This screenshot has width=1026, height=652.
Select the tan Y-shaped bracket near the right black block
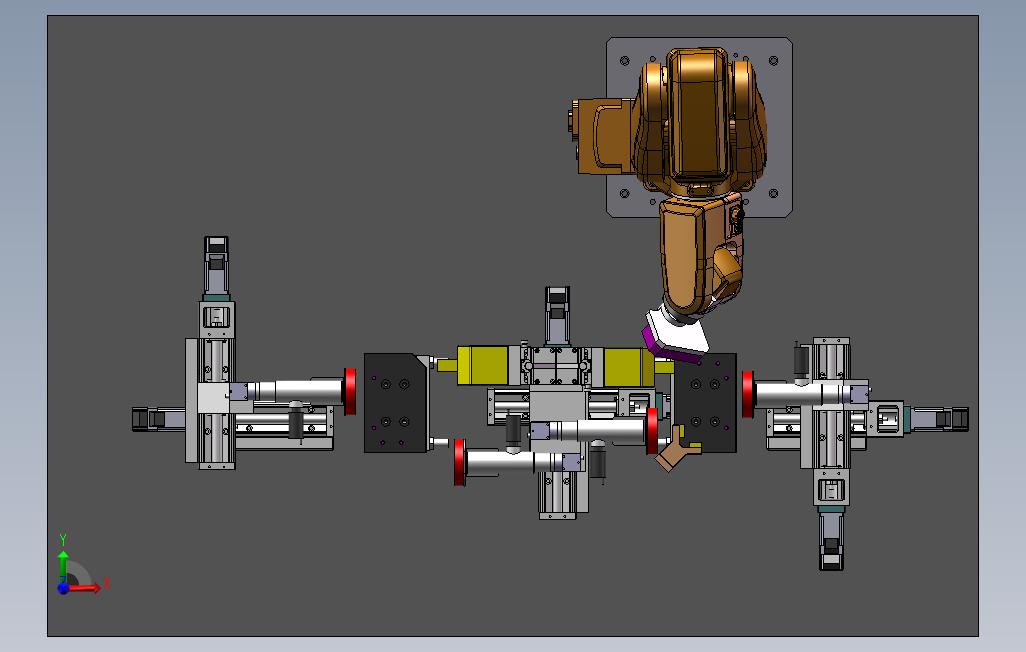(x=677, y=450)
